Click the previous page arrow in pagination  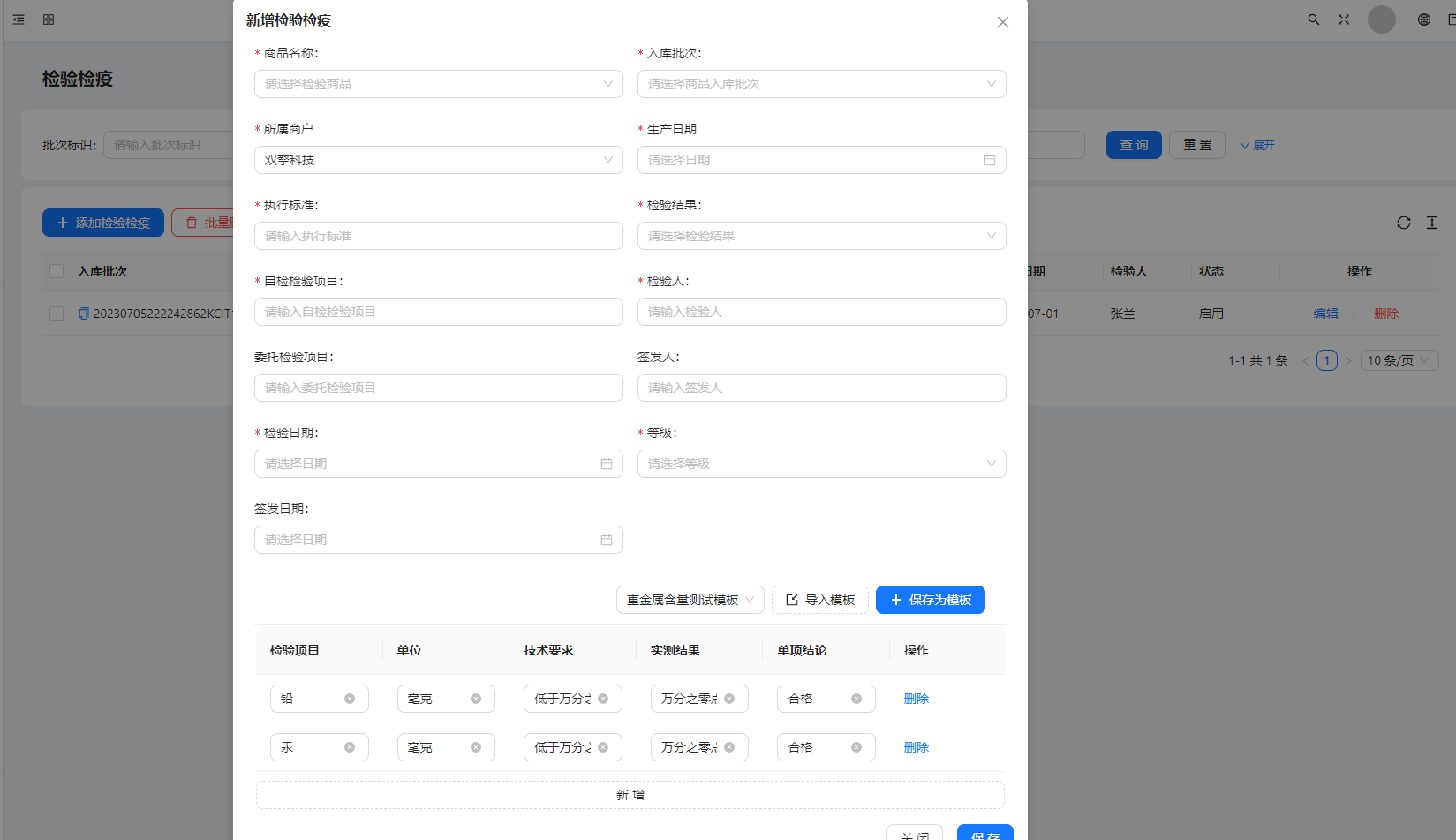coord(1306,360)
